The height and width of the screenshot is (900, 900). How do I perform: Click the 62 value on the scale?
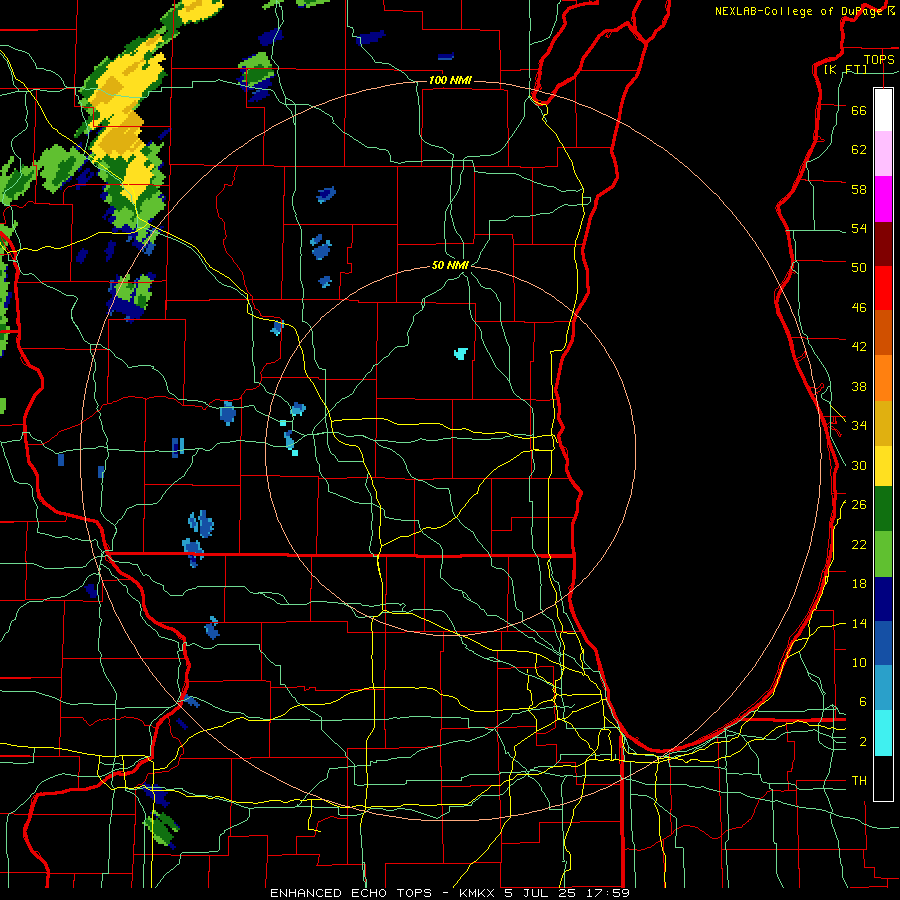pyautogui.click(x=859, y=149)
